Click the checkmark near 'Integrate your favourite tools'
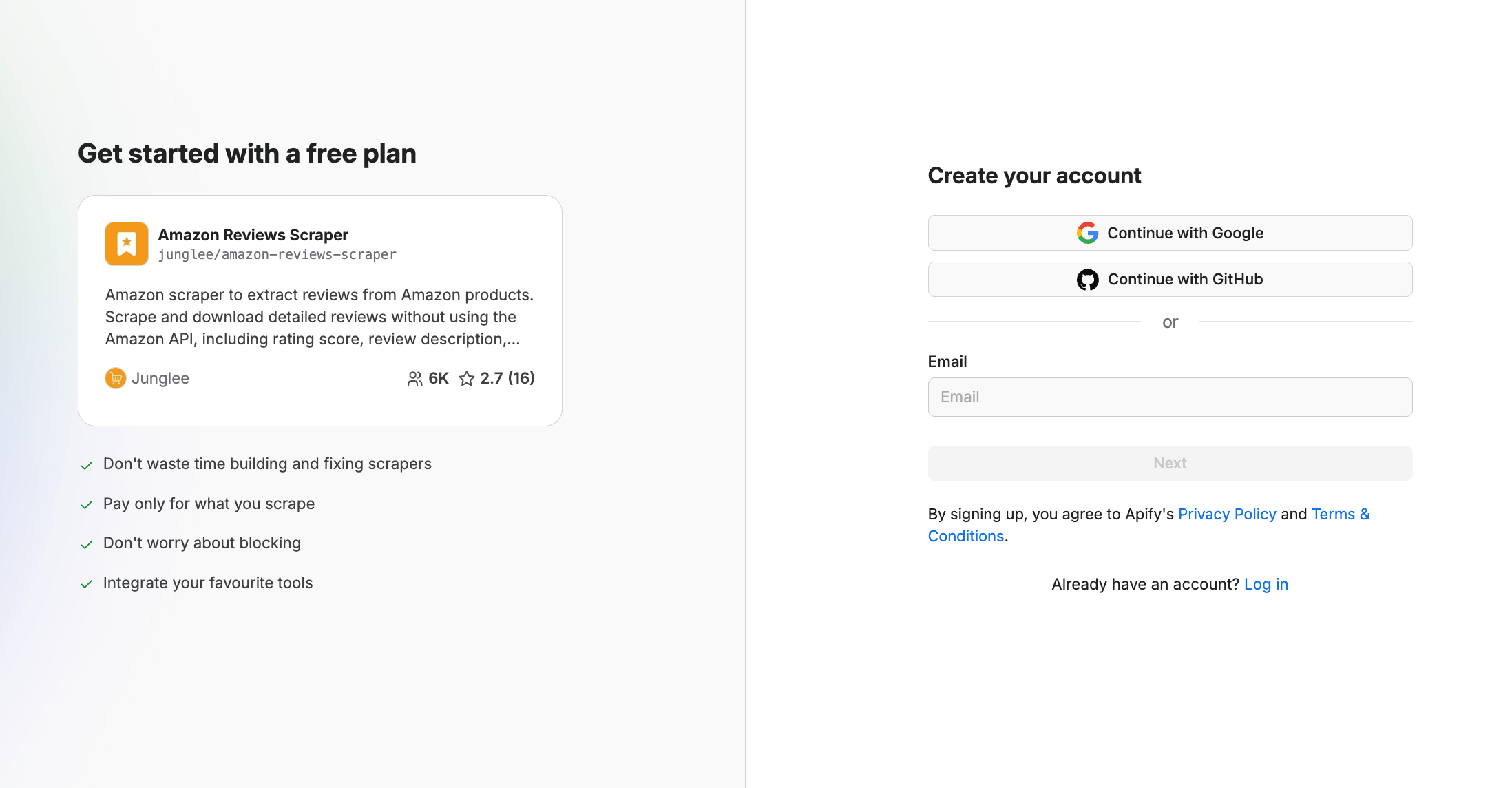The image size is (1512, 788). tap(87, 583)
